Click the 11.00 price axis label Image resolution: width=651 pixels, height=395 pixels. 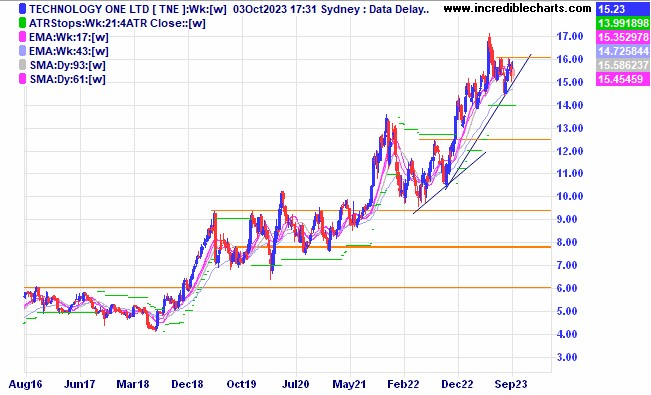[x=570, y=174]
